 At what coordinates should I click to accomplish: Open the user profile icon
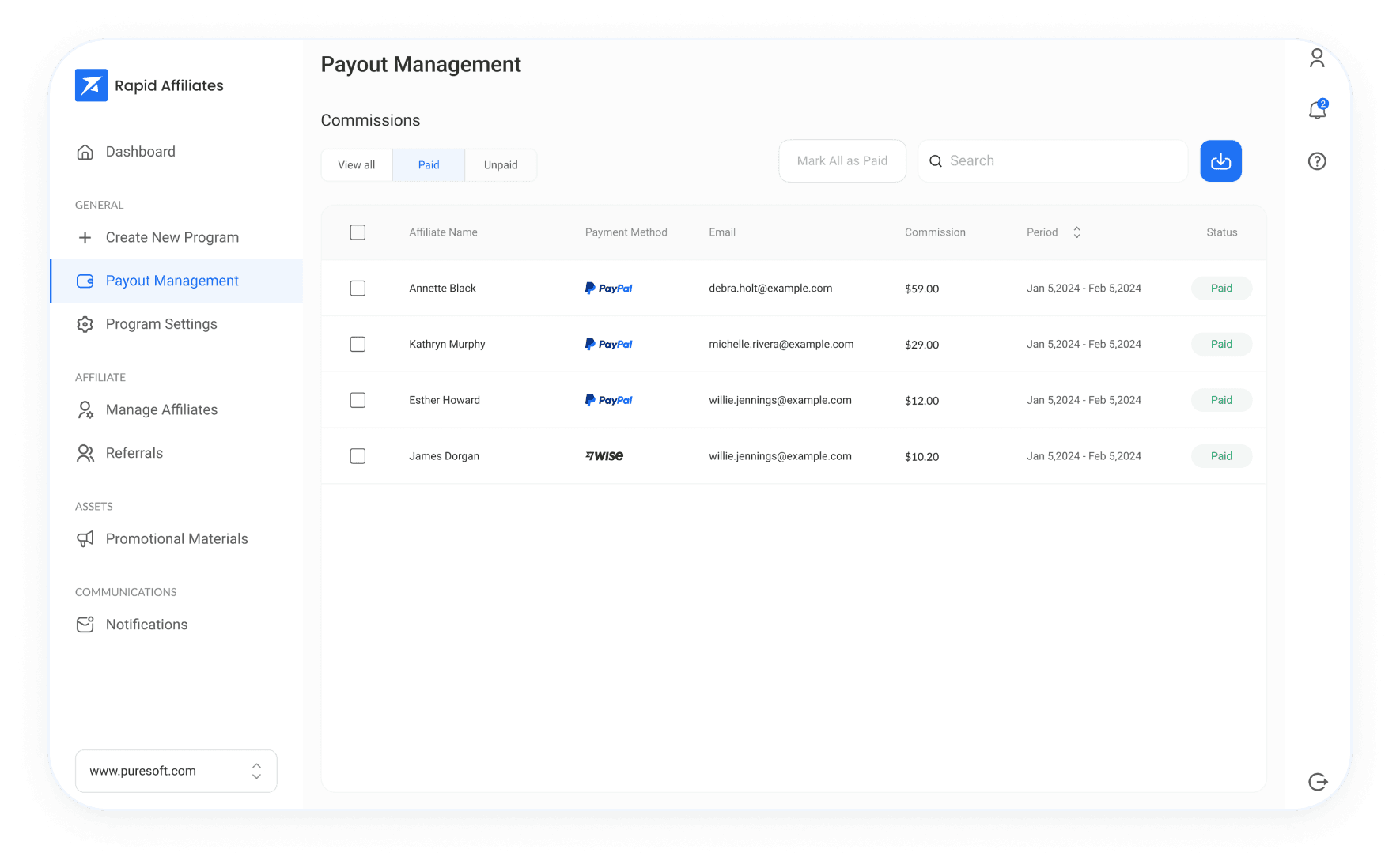(x=1317, y=58)
